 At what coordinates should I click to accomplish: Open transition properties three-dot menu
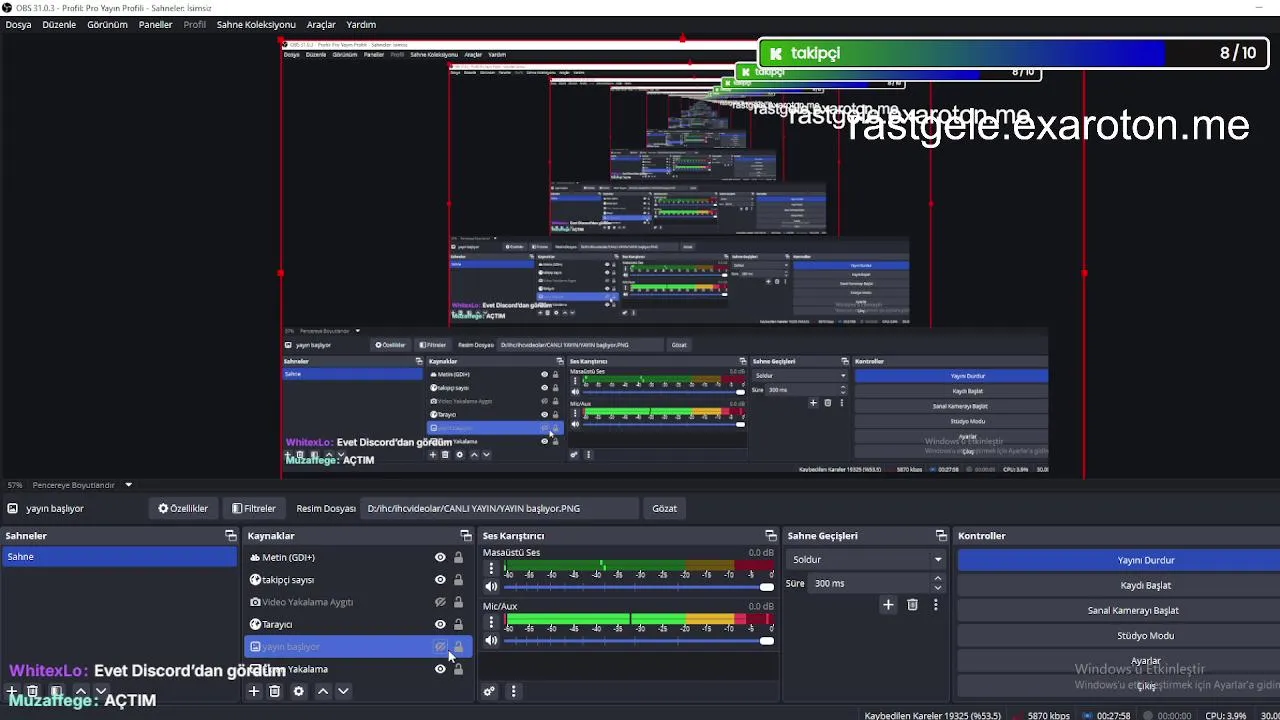pyautogui.click(x=935, y=604)
